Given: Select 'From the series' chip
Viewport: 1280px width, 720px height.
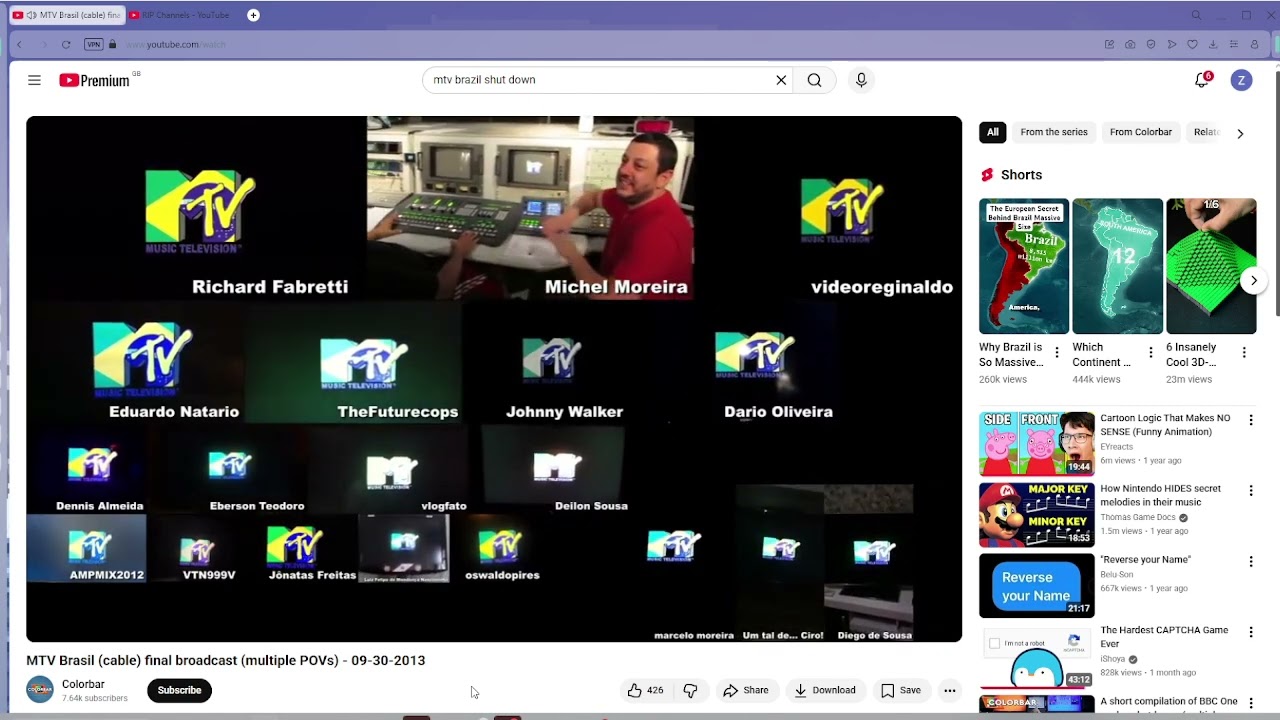Looking at the screenshot, I should (x=1054, y=132).
